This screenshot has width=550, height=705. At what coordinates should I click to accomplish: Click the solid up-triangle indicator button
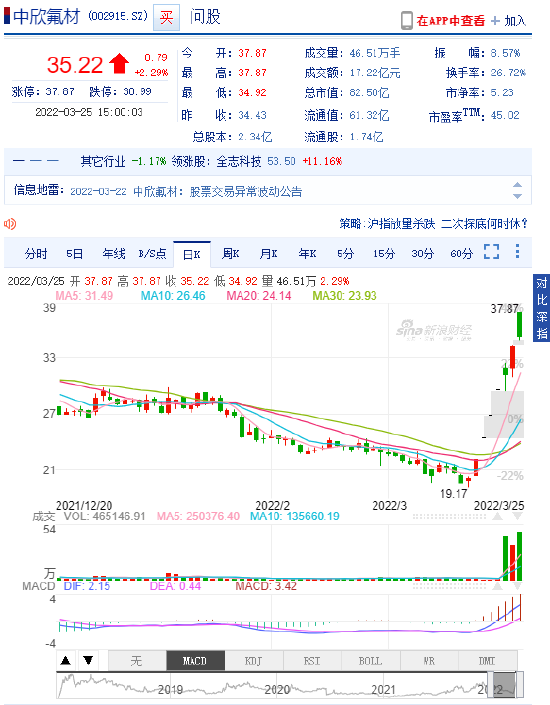click(x=66, y=660)
